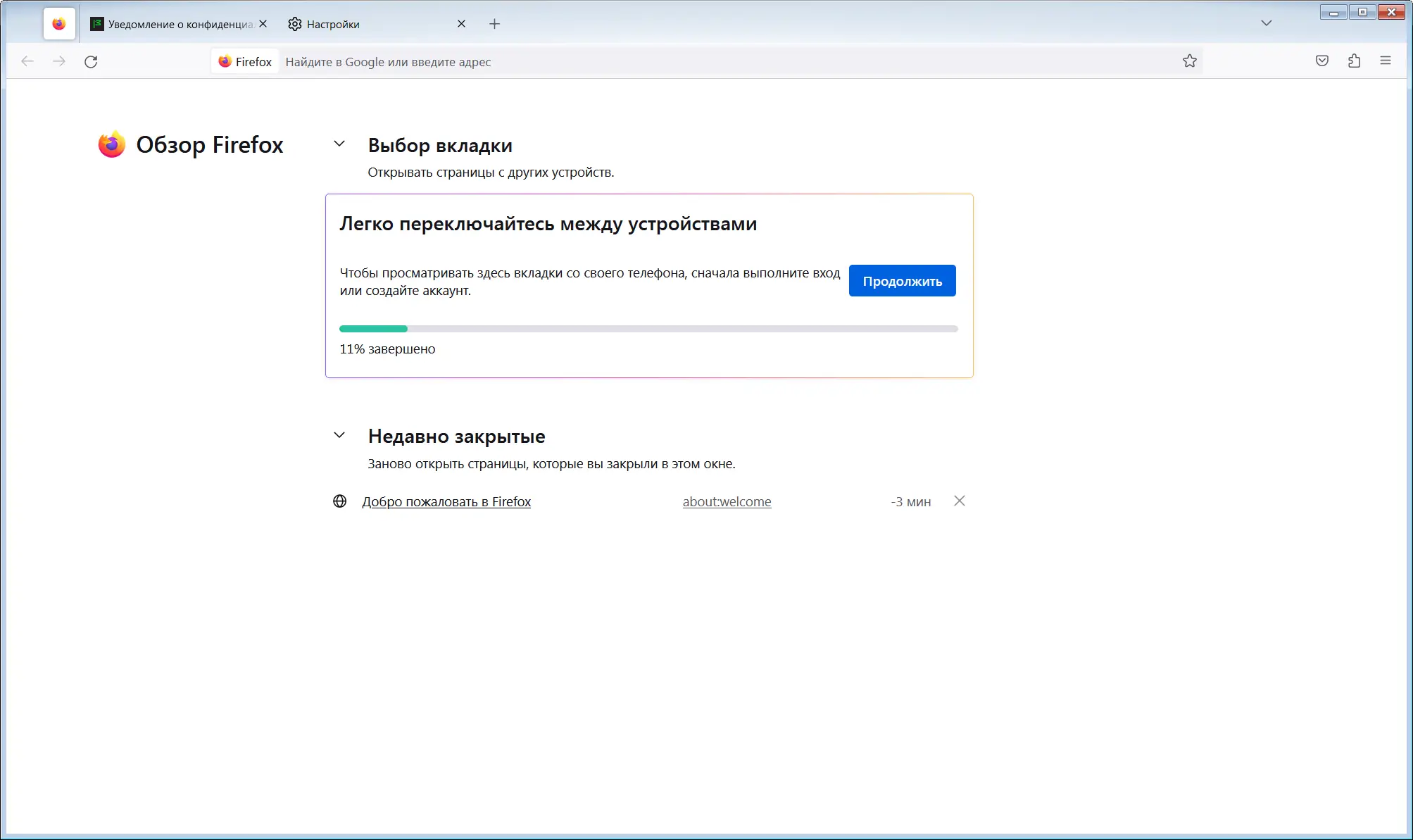1413x840 pixels.
Task: Dismiss the recently closed about:welcome entry
Action: (x=959, y=501)
